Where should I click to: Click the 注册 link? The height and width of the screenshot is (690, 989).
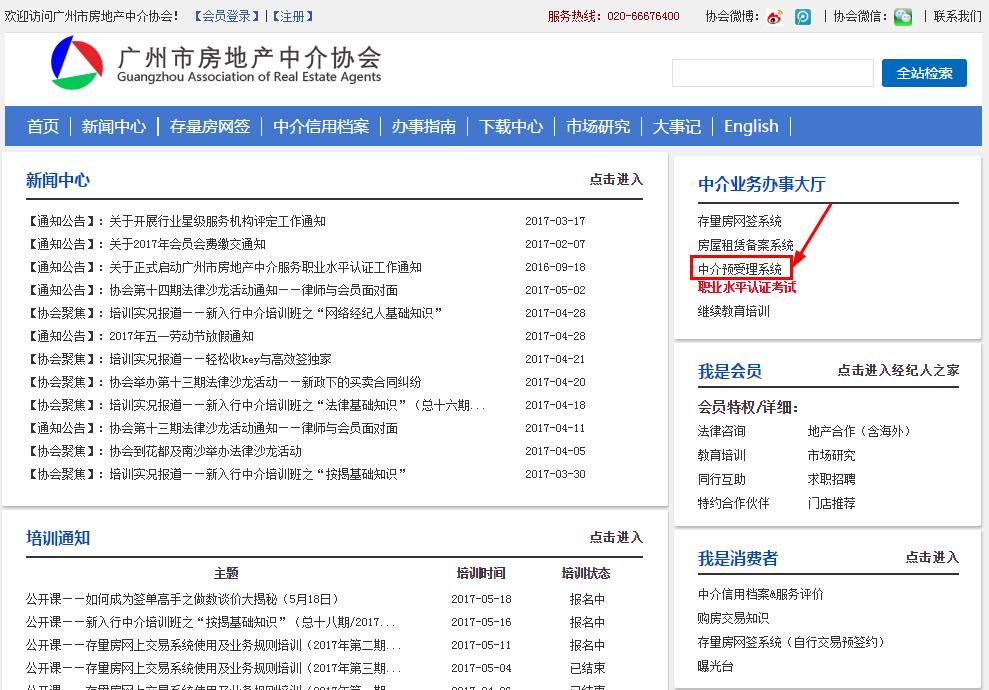293,16
